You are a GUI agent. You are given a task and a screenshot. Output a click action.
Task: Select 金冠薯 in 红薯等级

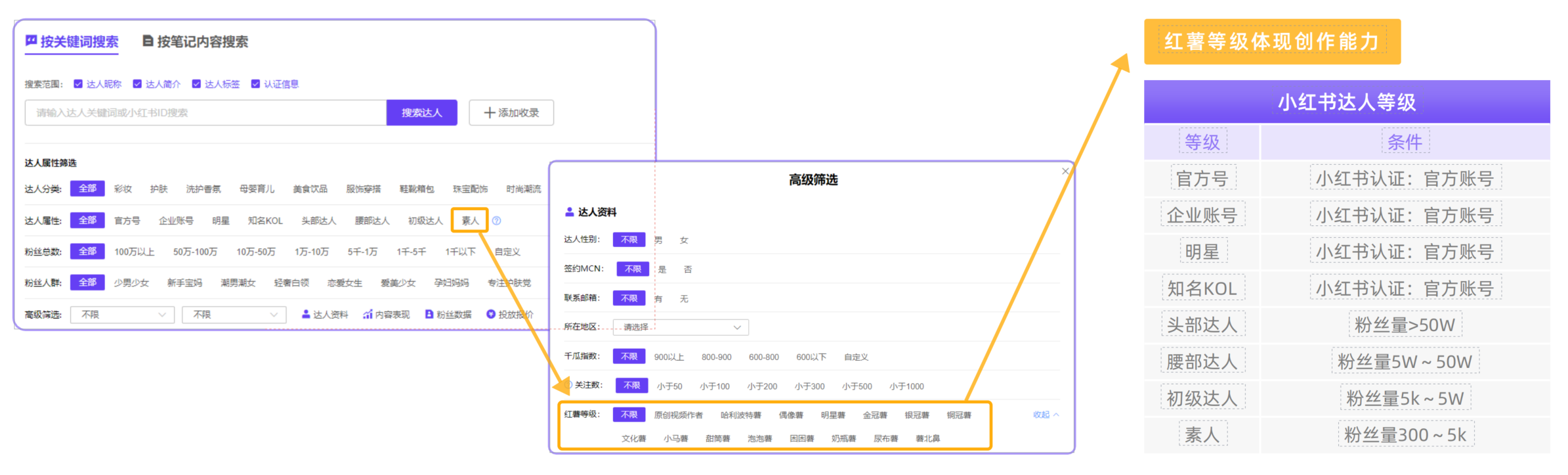tap(875, 415)
